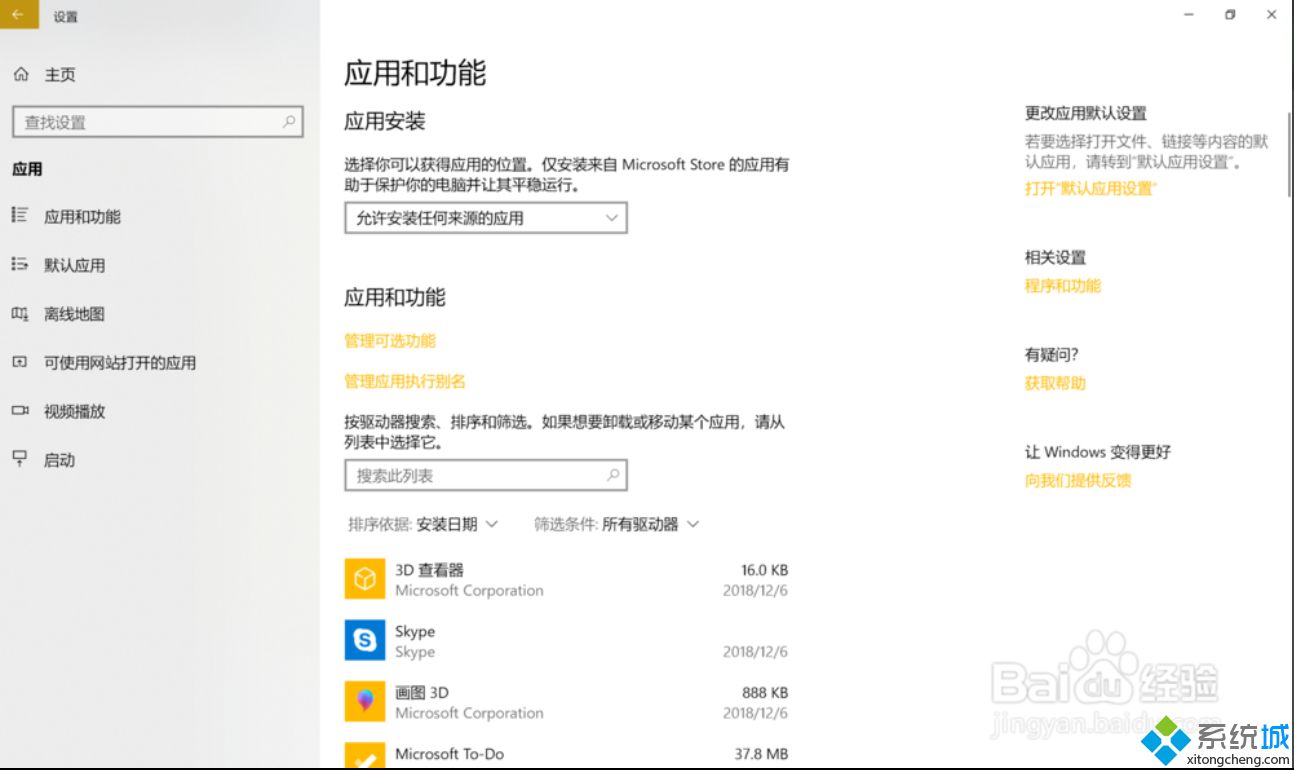Select 启动 in the sidebar

point(59,460)
